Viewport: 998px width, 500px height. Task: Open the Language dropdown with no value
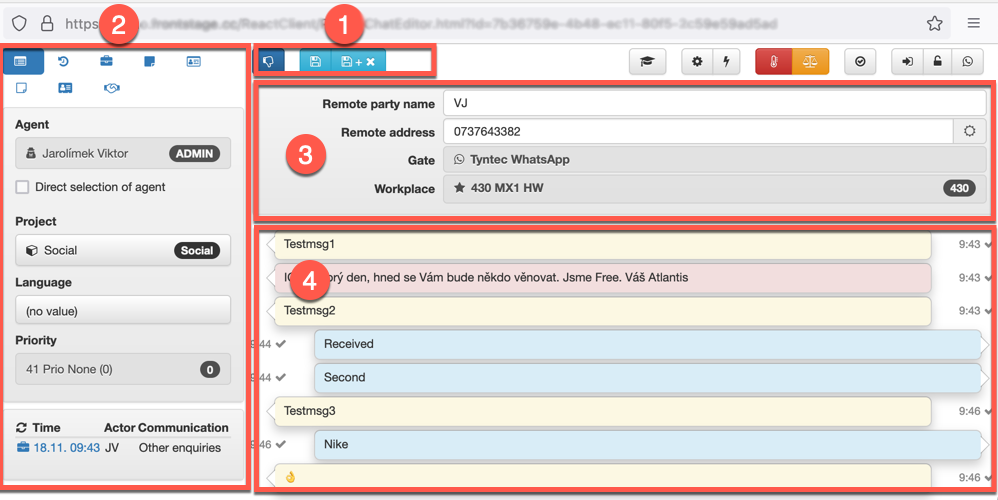[123, 311]
